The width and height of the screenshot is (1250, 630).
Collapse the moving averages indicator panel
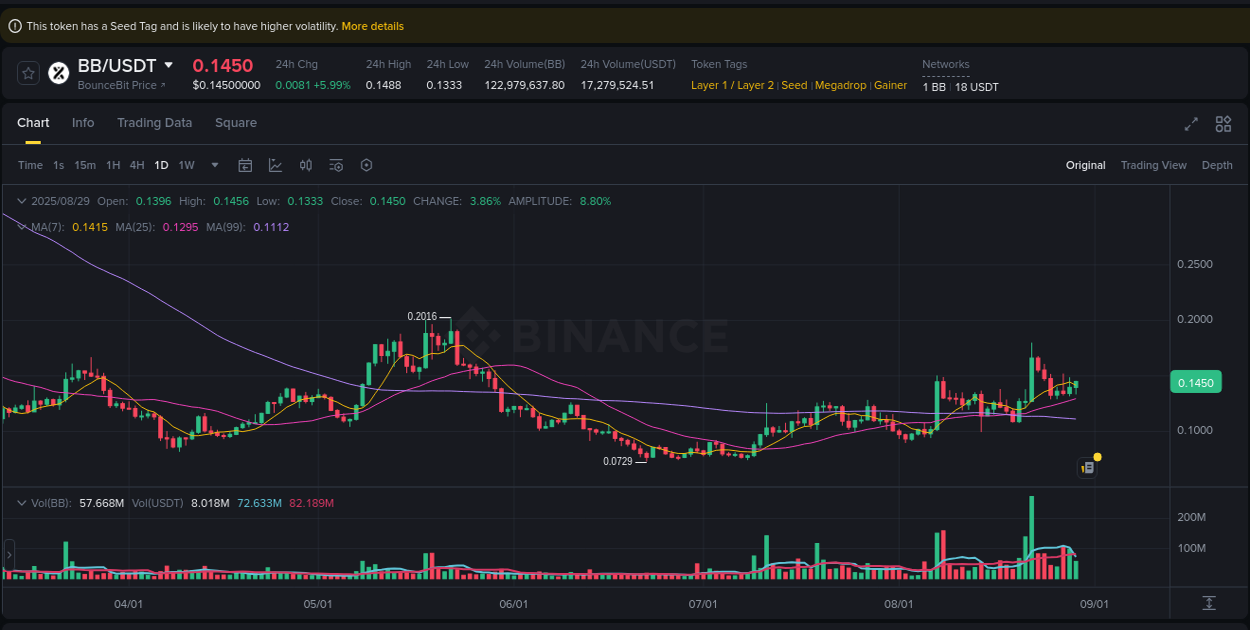pos(20,227)
